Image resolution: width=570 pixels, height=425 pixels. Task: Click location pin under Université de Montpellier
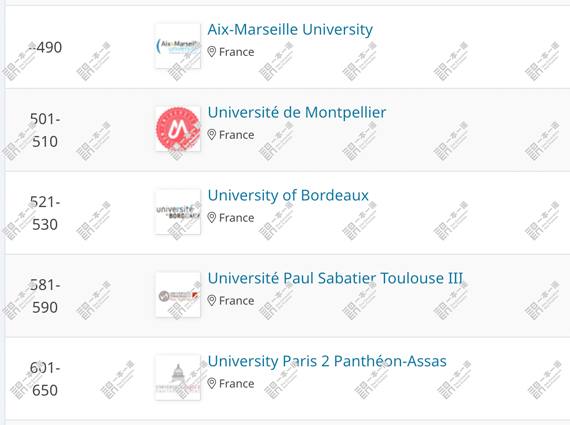(212, 135)
